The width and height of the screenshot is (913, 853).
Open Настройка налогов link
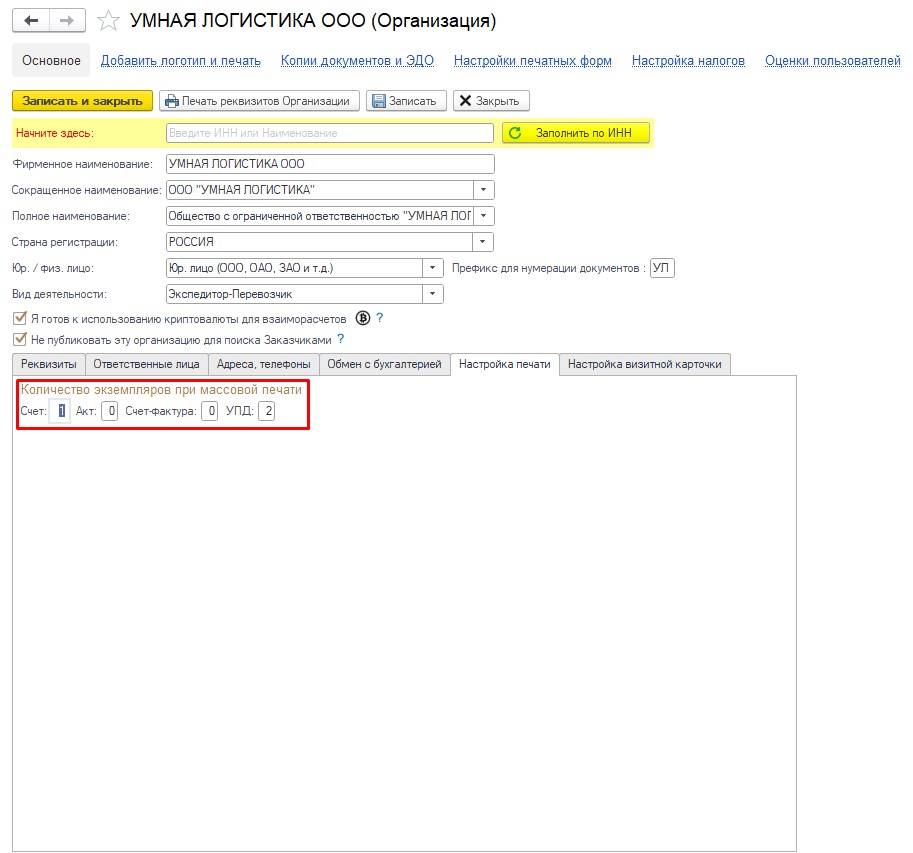688,61
